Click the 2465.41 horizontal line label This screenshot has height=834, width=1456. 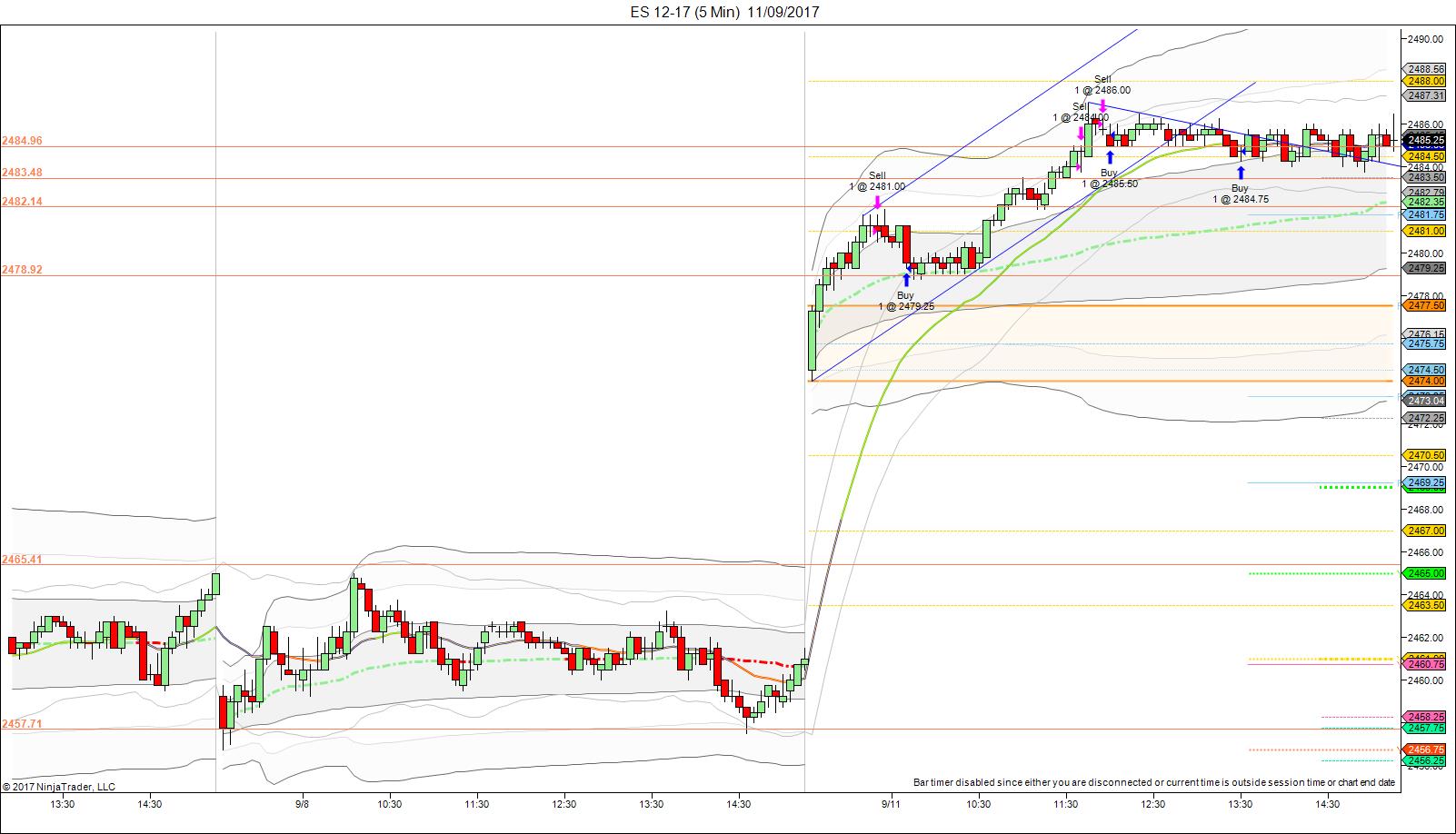22,560
